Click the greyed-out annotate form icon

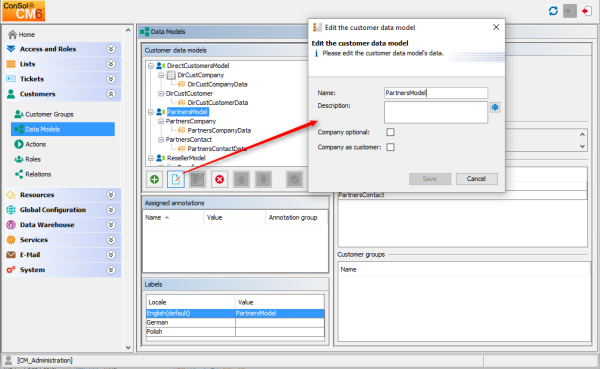pyautogui.click(x=197, y=179)
